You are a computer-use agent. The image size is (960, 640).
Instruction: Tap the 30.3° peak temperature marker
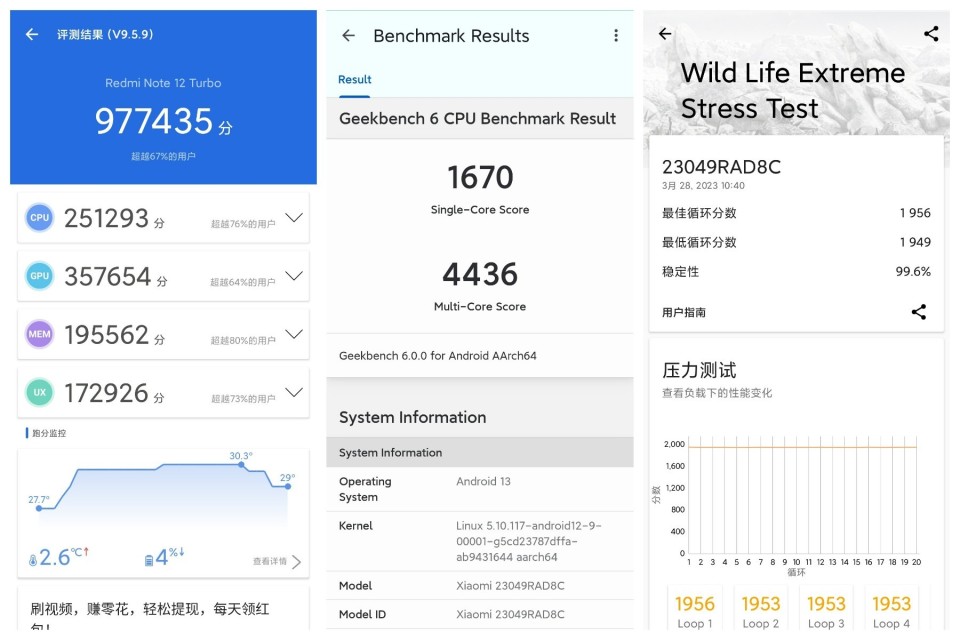[x=241, y=465]
